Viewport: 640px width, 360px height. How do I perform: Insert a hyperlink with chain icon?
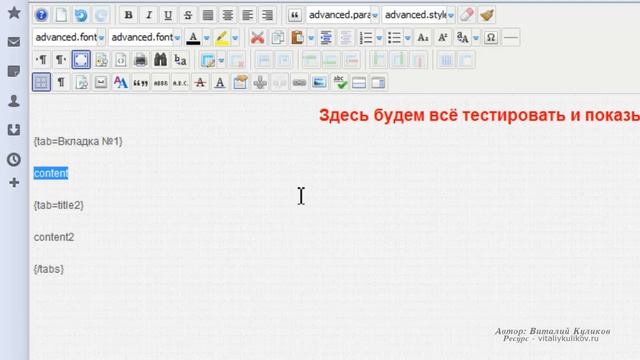299,82
